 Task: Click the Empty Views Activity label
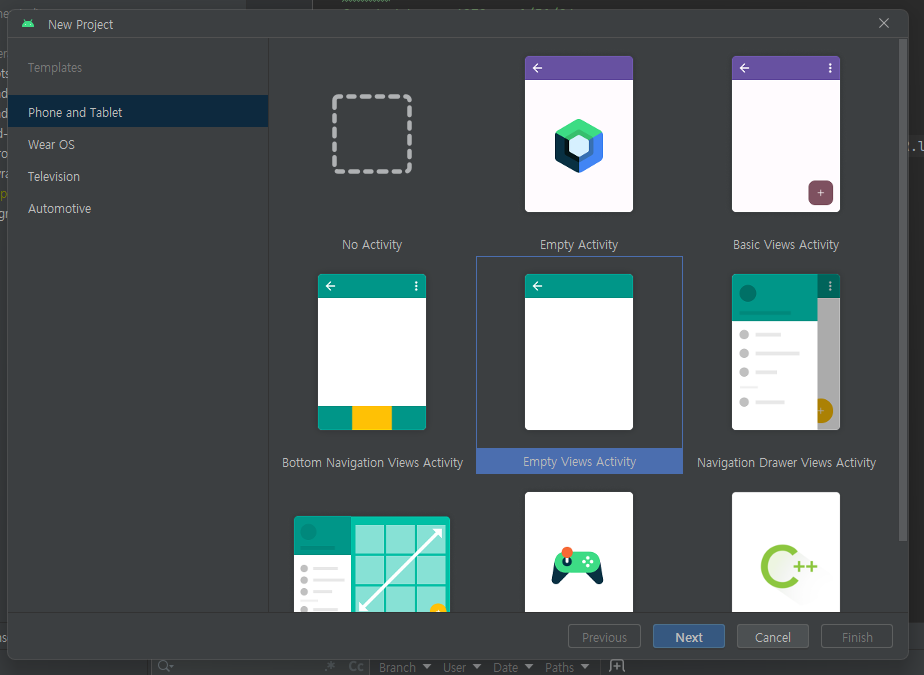(579, 462)
